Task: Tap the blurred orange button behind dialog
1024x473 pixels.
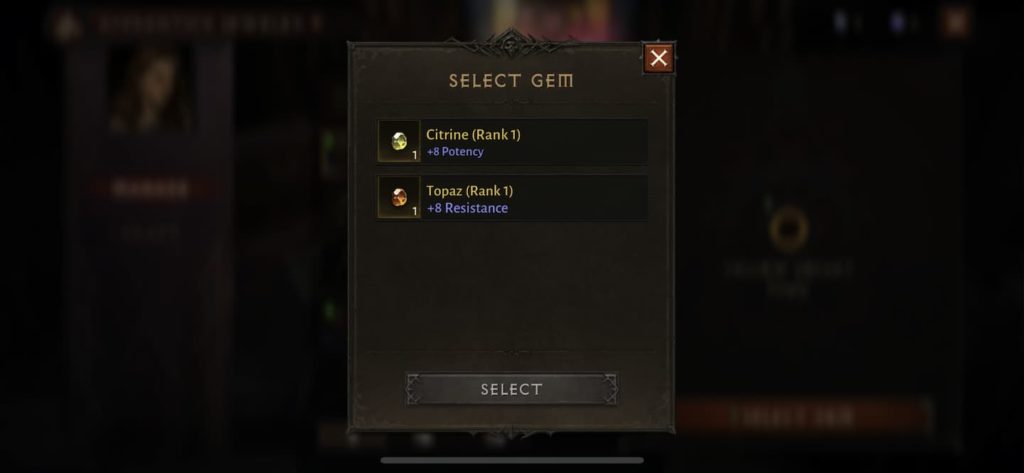Action: pyautogui.click(x=803, y=416)
